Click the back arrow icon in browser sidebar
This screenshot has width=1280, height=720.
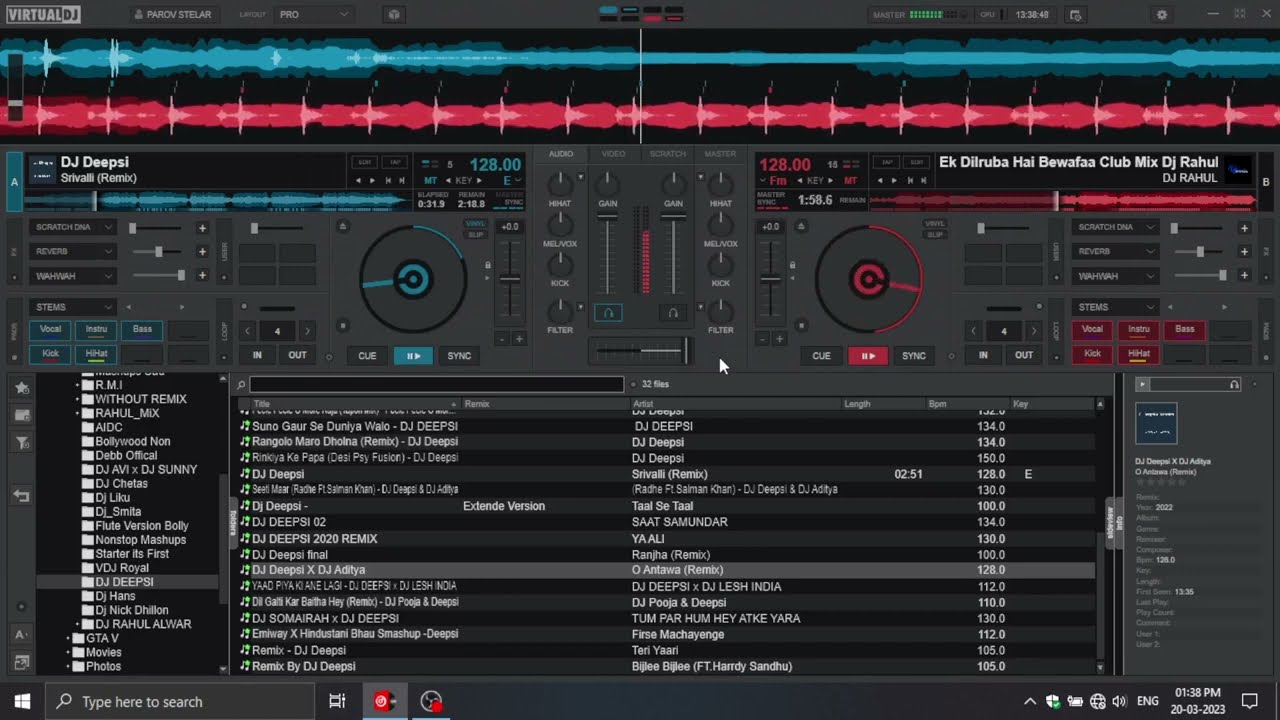(x=22, y=496)
